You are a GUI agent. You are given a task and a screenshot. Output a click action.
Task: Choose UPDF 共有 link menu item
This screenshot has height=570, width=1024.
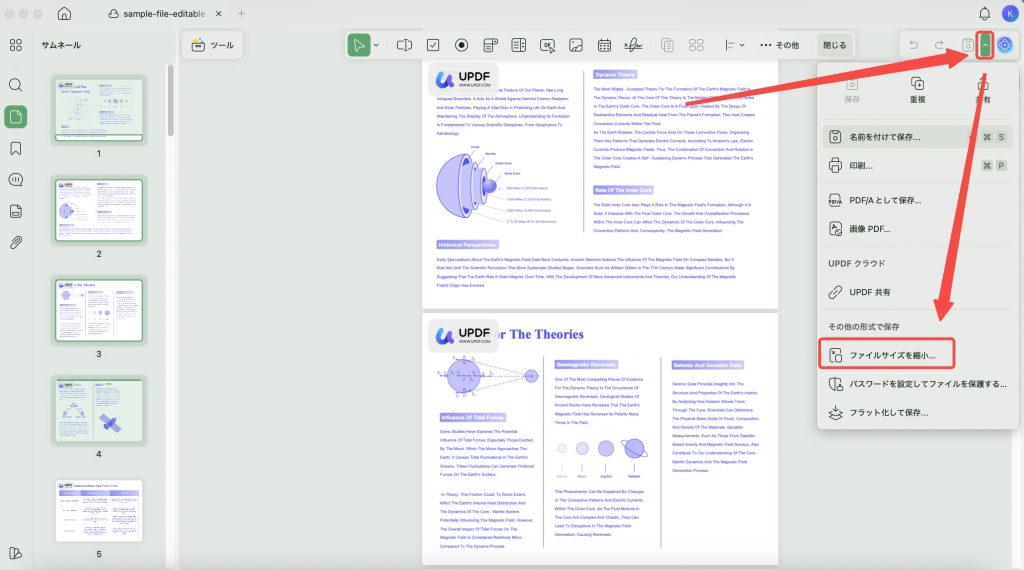[918, 292]
